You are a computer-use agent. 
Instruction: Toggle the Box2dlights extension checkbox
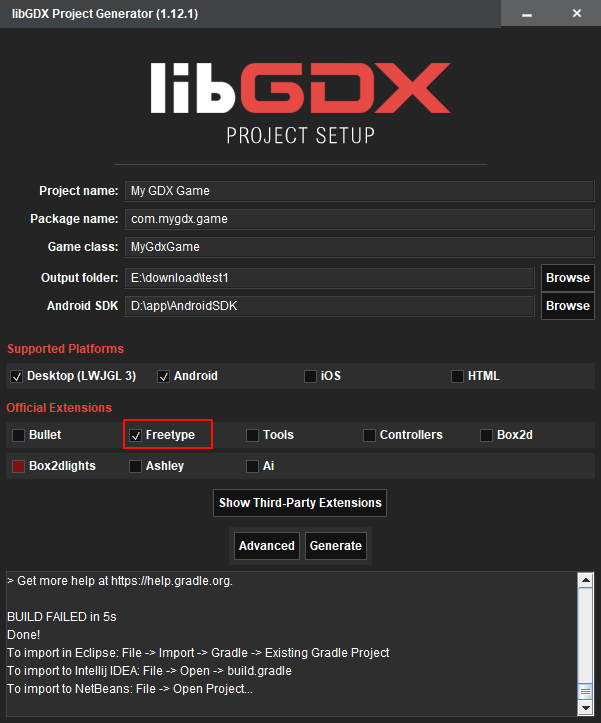[x=19, y=466]
